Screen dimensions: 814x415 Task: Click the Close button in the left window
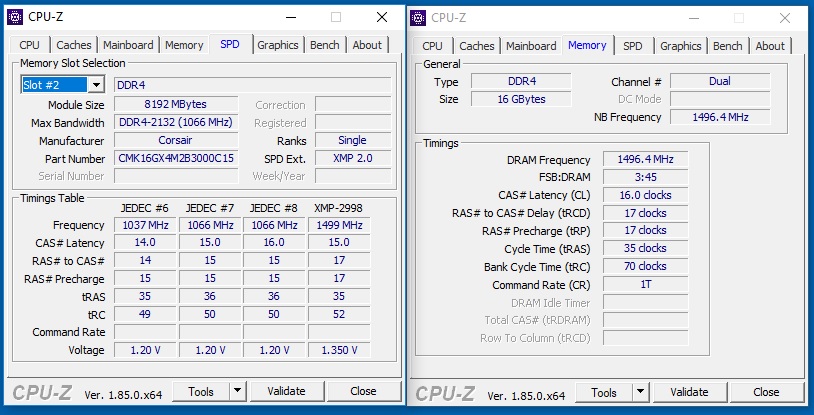363,391
